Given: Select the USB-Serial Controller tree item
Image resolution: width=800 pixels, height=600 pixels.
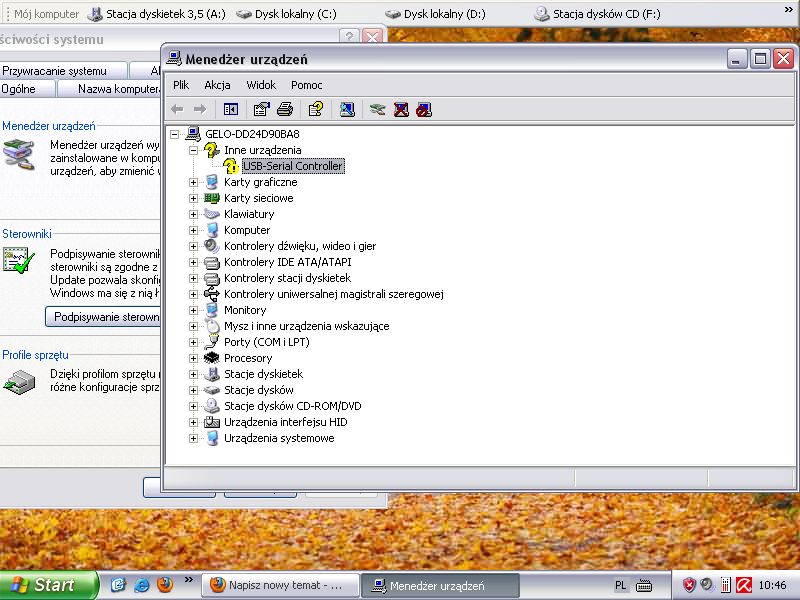Looking at the screenshot, I should 293,166.
